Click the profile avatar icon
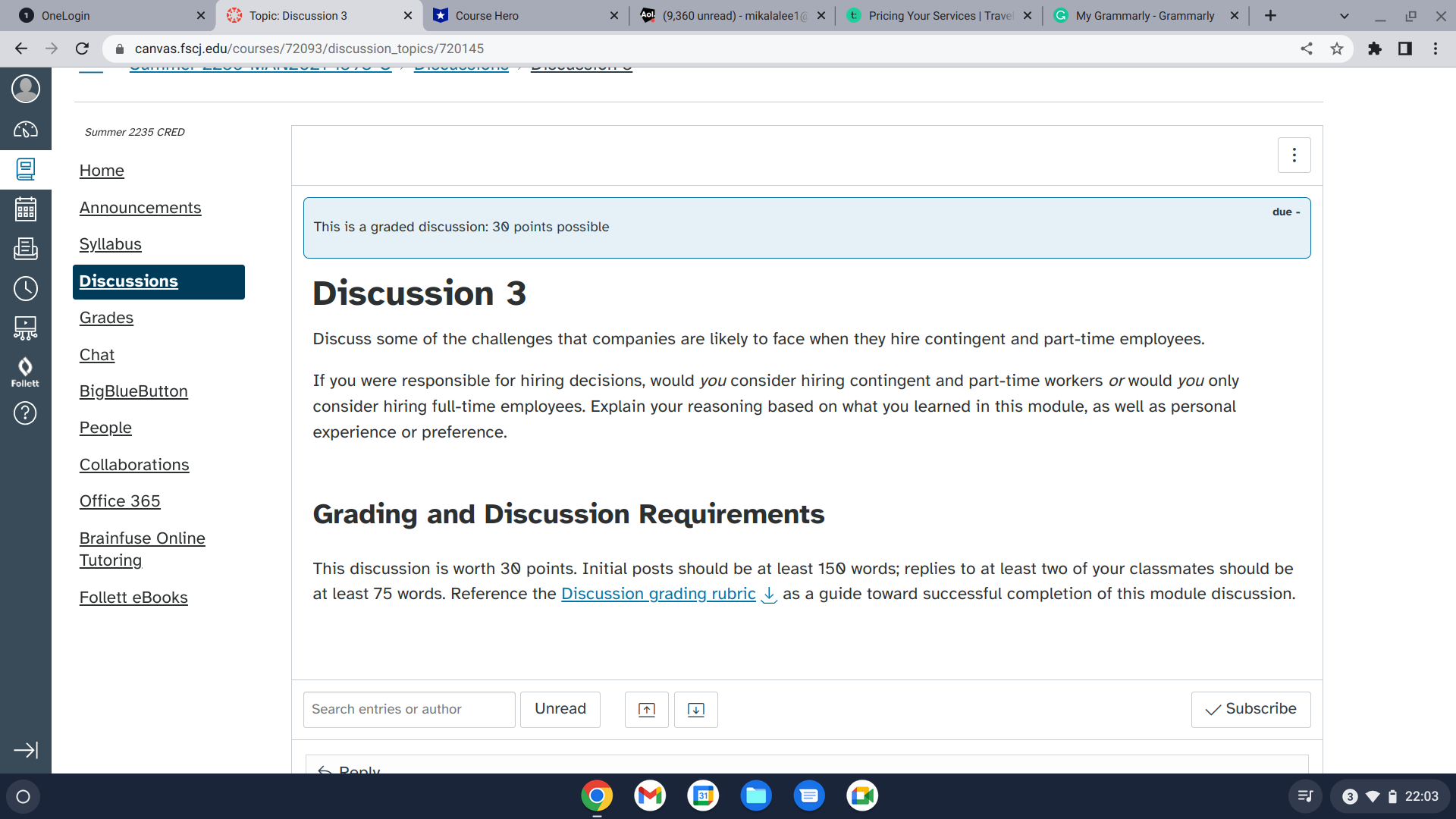 [x=25, y=88]
